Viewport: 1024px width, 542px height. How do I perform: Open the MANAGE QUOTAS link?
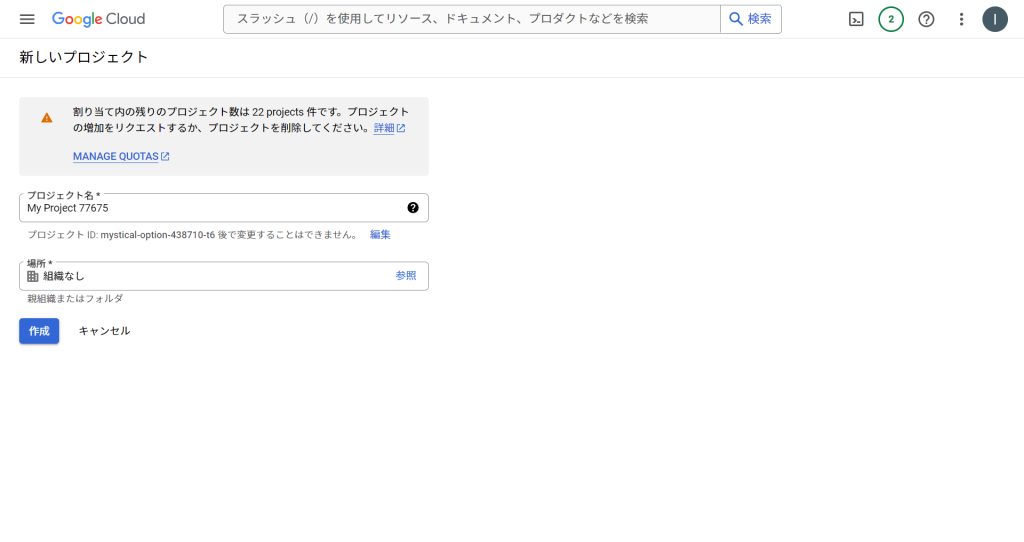pyautogui.click(x=121, y=156)
